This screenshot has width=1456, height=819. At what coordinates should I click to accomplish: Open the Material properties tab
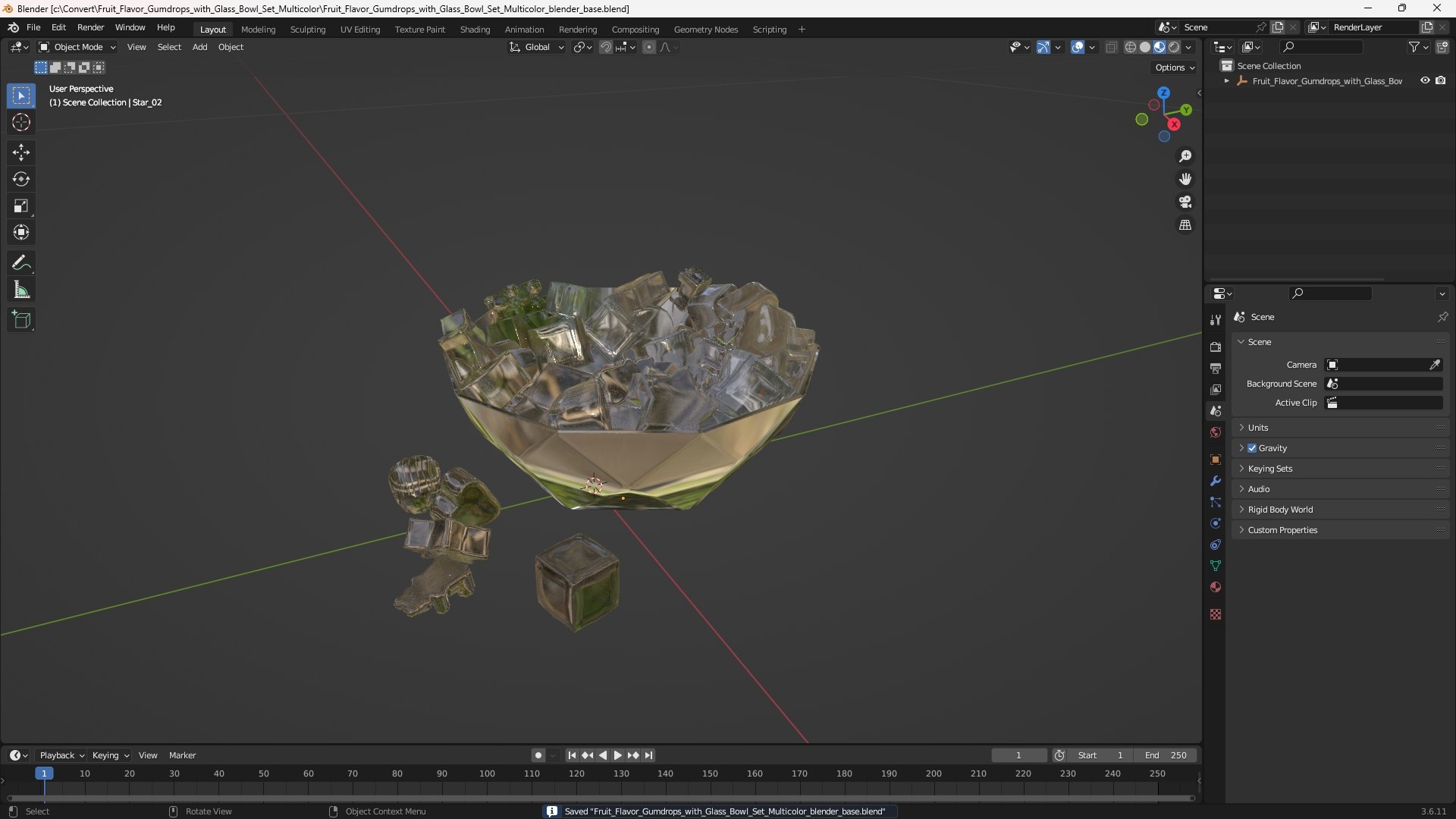coord(1216,587)
